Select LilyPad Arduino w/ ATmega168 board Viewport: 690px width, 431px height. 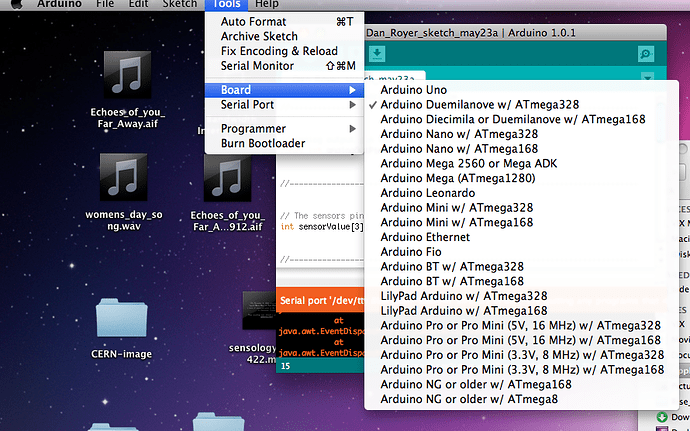coord(522,311)
